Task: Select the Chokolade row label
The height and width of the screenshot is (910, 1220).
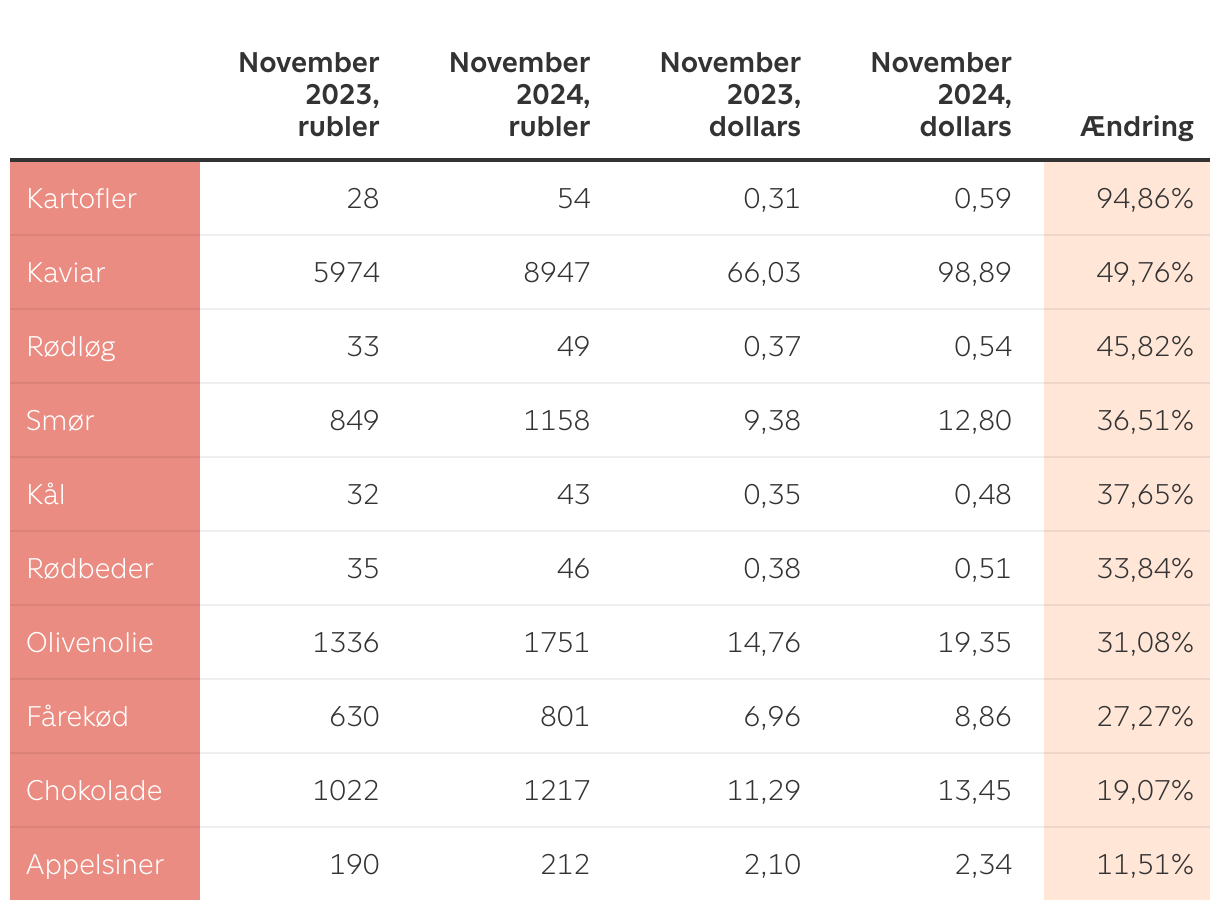Action: pos(94,790)
